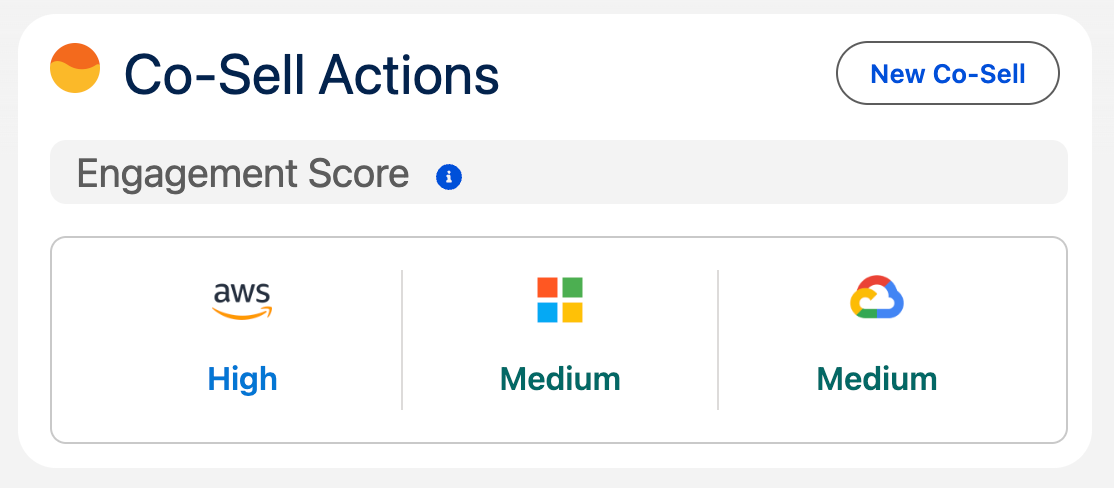Open the Engagement Score info tooltip icon
1114x488 pixels.
tap(449, 177)
